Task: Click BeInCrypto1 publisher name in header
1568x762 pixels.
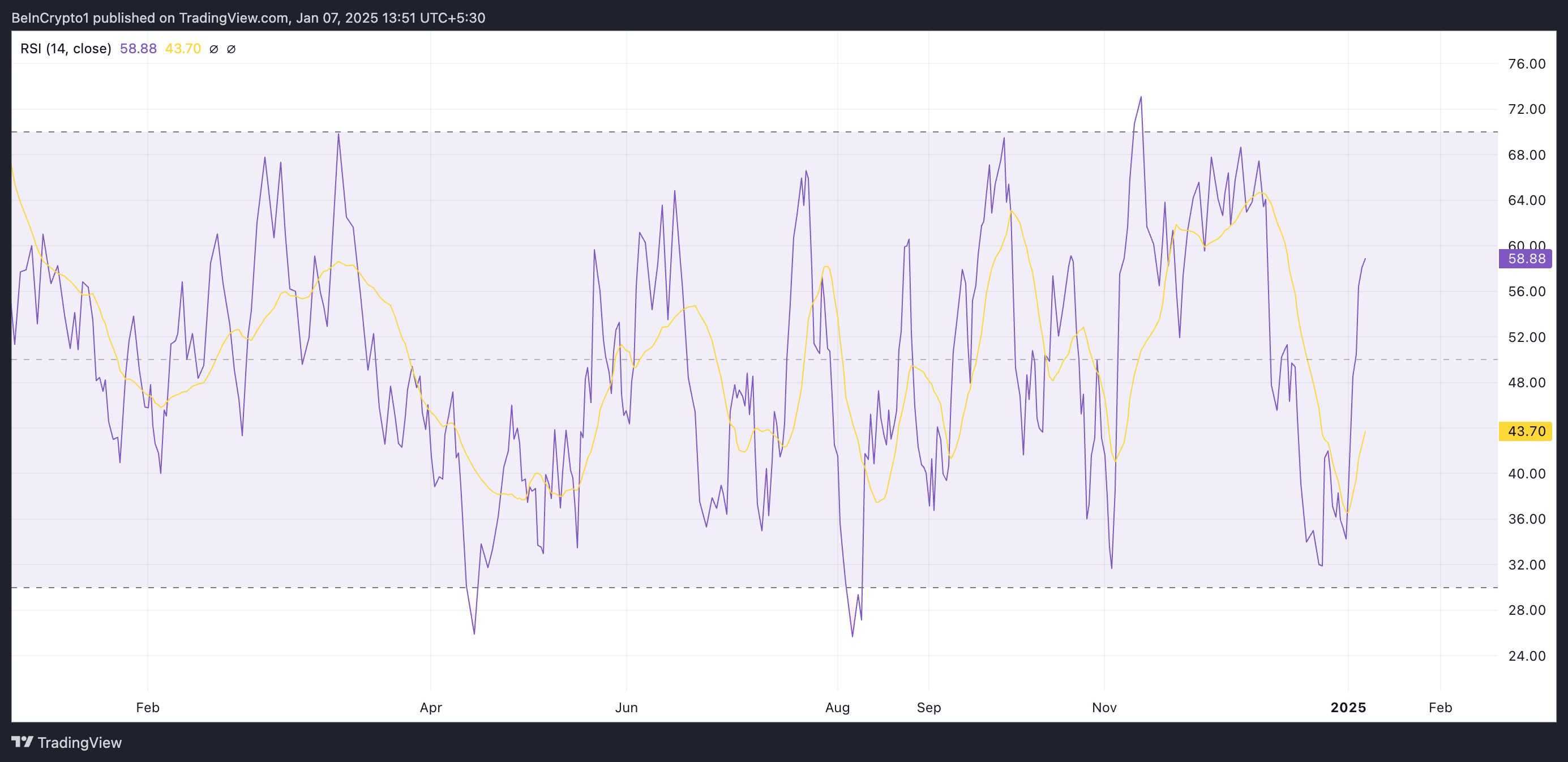Action: pyautogui.click(x=50, y=18)
